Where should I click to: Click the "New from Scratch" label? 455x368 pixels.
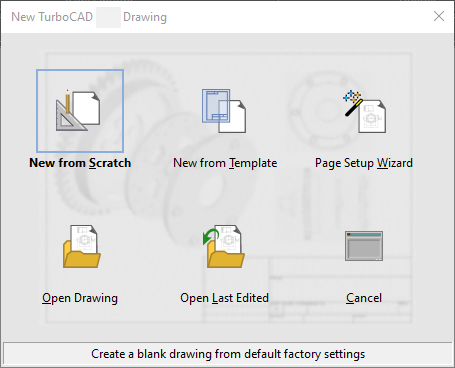[x=80, y=163]
